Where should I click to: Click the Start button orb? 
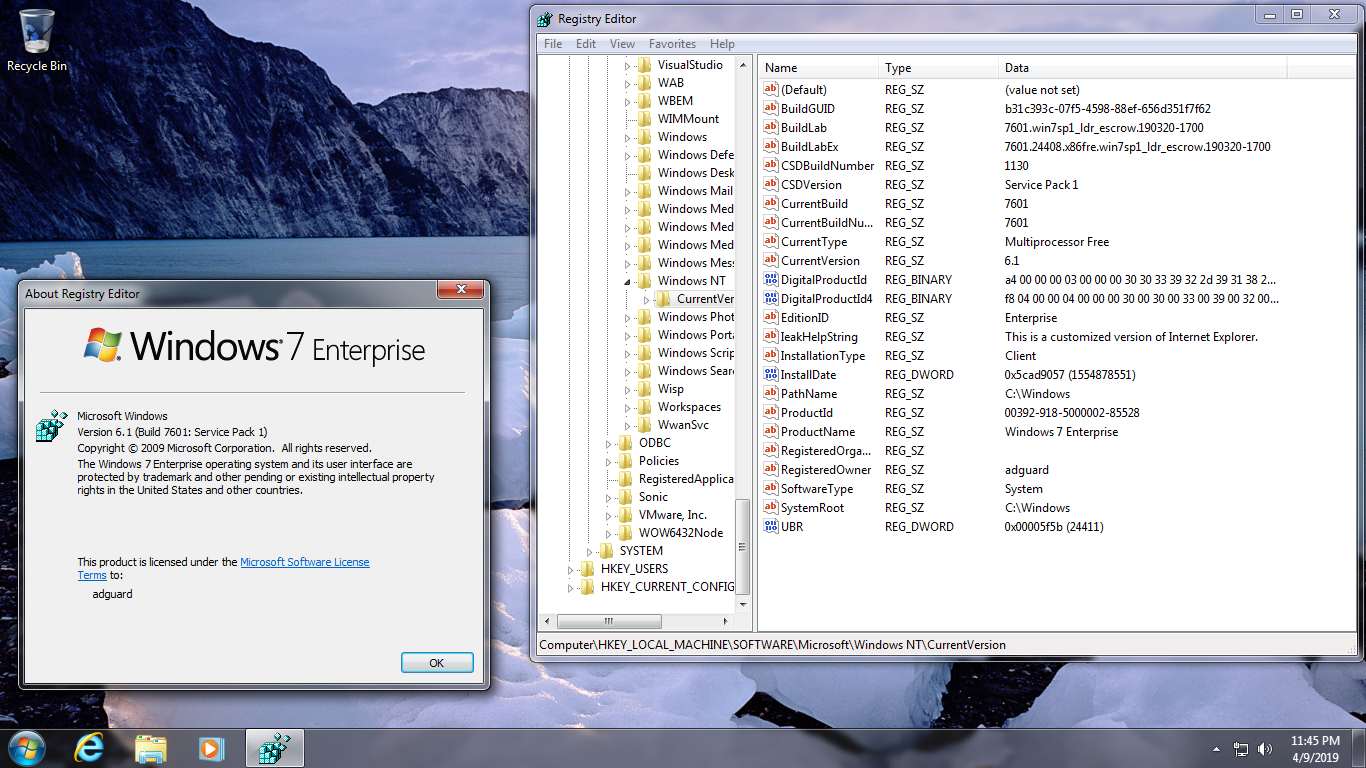tap(26, 747)
